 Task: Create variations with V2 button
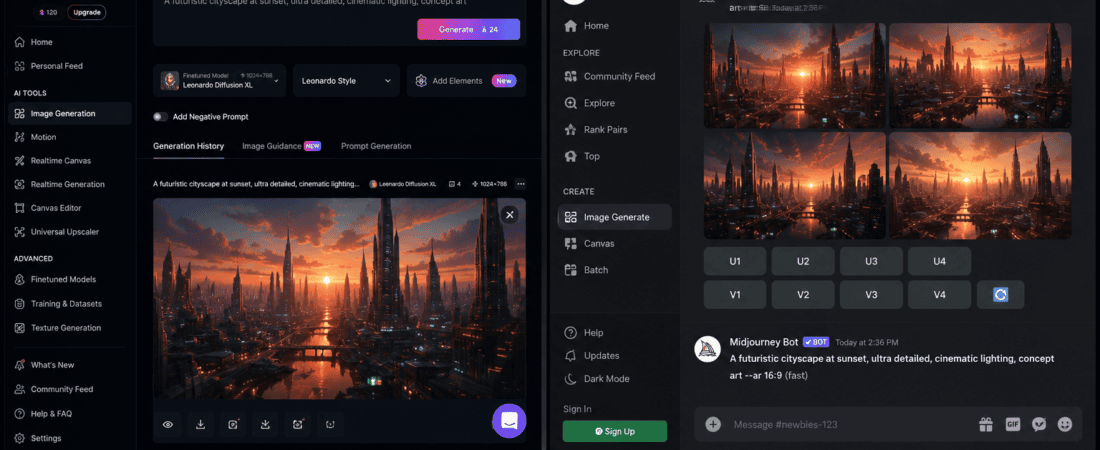pyautogui.click(x=803, y=295)
